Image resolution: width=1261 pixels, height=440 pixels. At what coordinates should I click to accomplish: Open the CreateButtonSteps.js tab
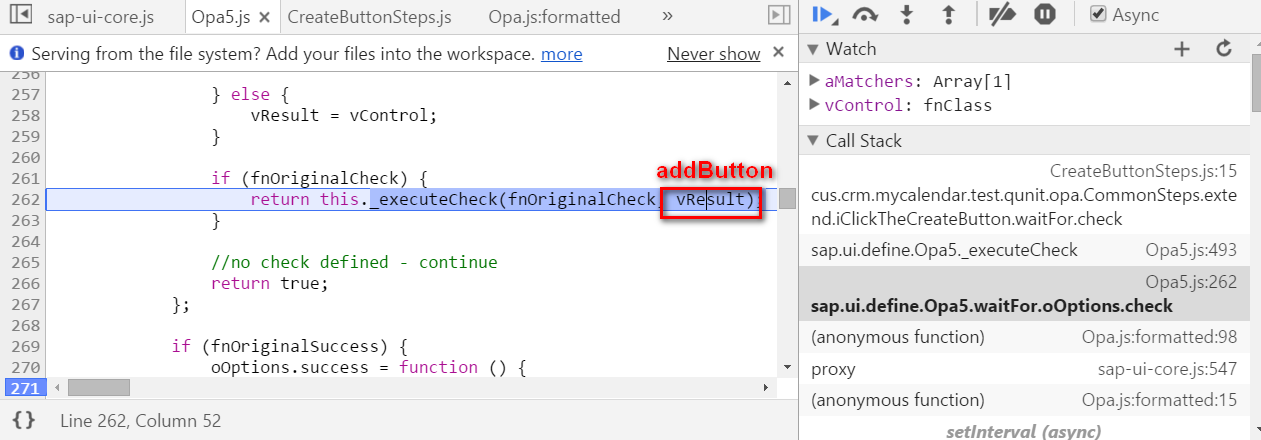click(x=369, y=17)
